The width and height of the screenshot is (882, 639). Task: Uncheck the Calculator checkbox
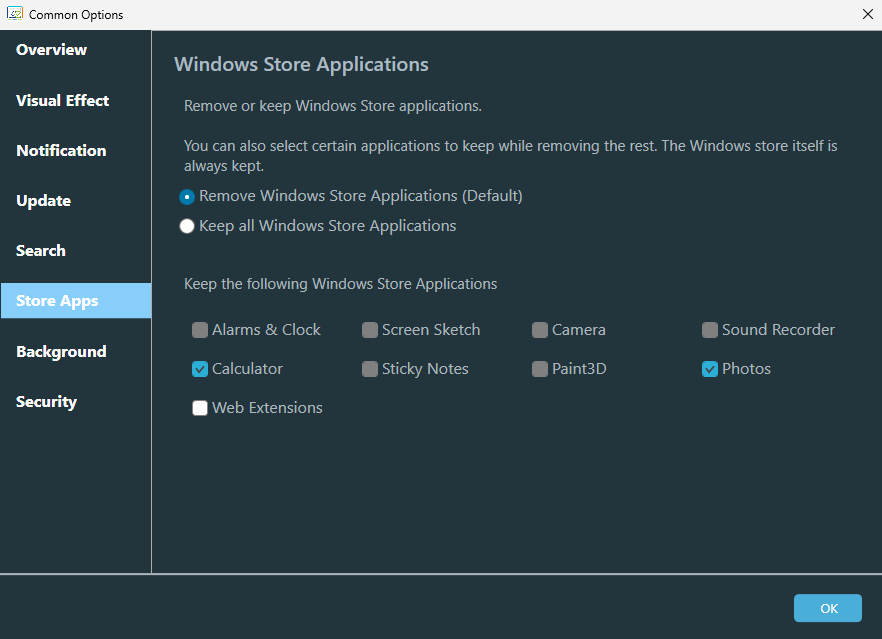(200, 369)
